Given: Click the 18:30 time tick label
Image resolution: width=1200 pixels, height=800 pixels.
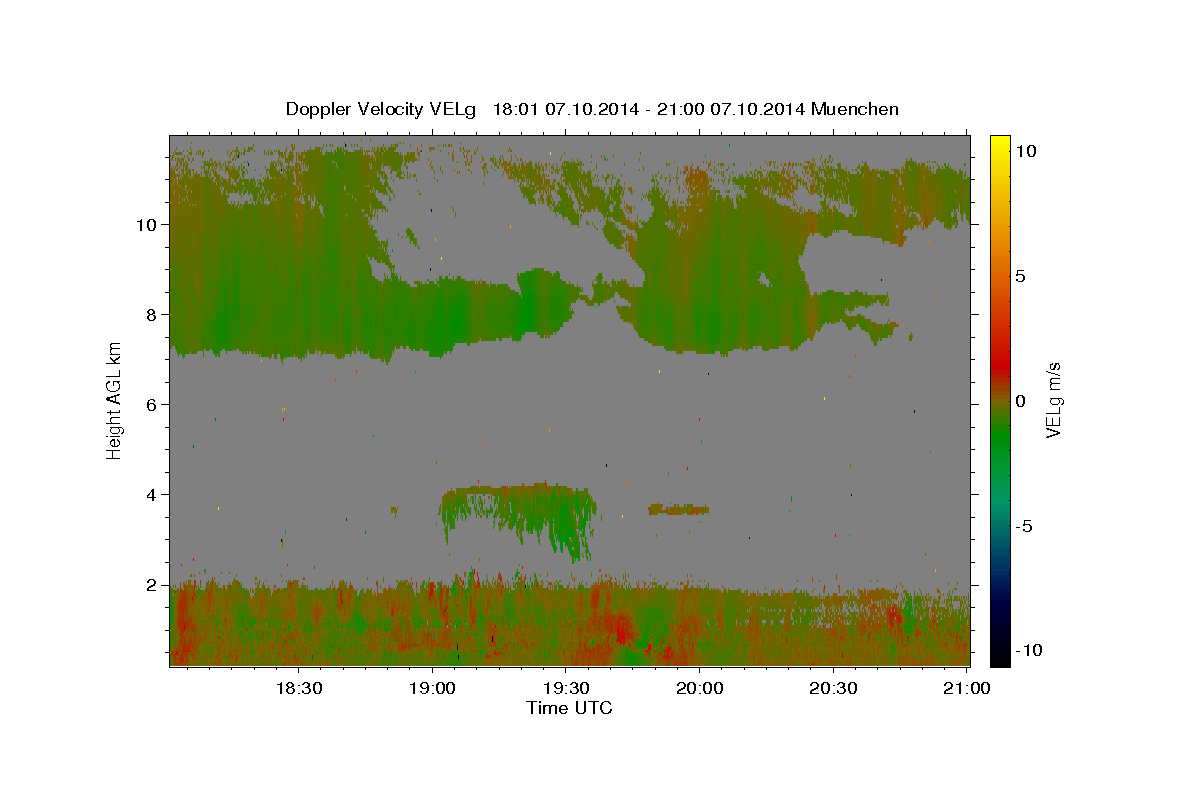Looking at the screenshot, I should pyautogui.click(x=298, y=688).
